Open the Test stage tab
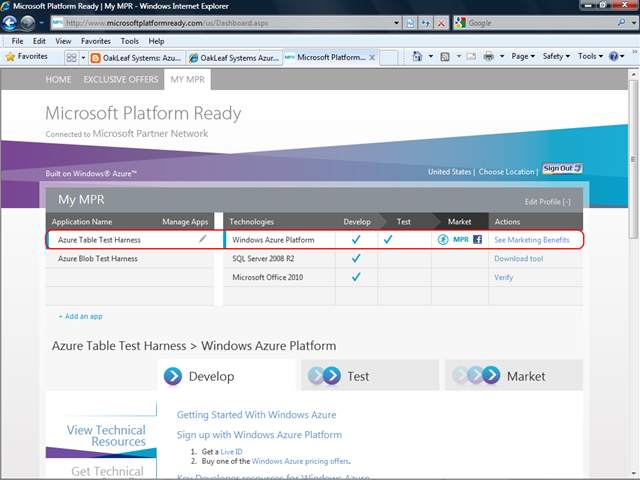This screenshot has width=640, height=480. click(370, 376)
